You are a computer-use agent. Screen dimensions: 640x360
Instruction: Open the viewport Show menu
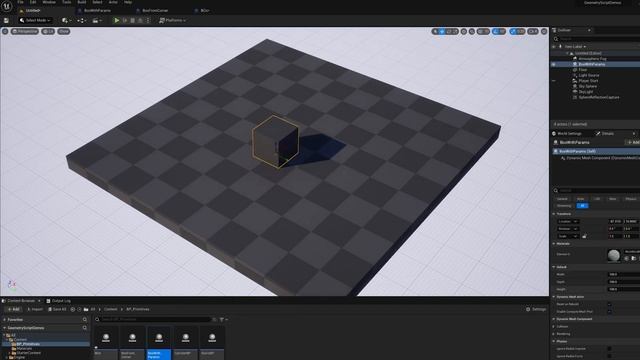coord(64,31)
